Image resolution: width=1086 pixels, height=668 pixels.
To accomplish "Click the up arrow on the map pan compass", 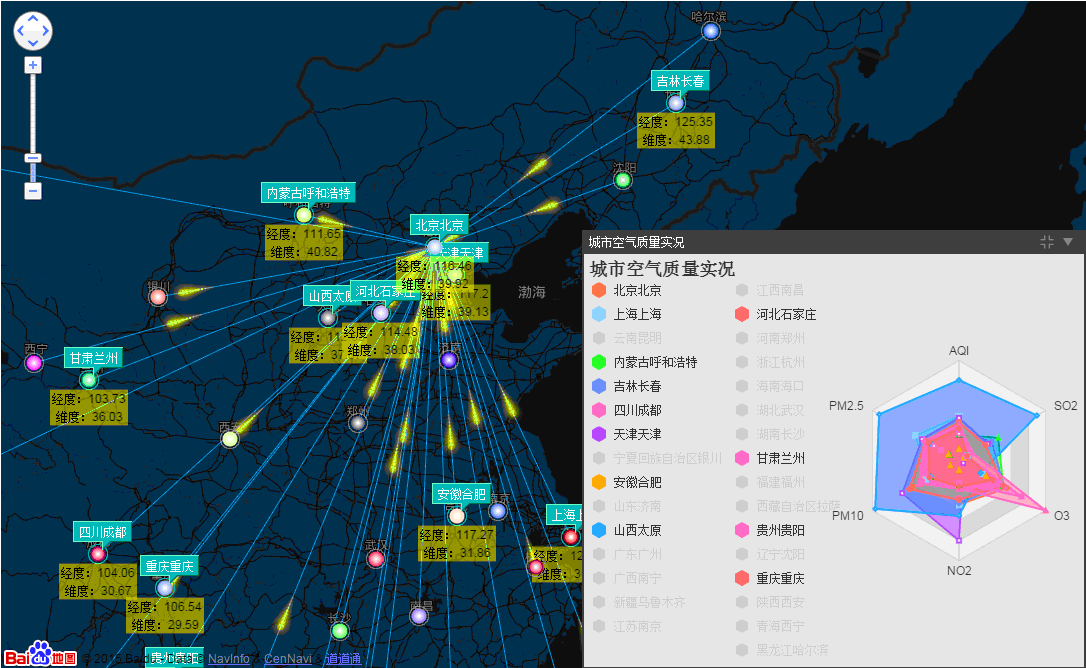I will (x=32, y=19).
